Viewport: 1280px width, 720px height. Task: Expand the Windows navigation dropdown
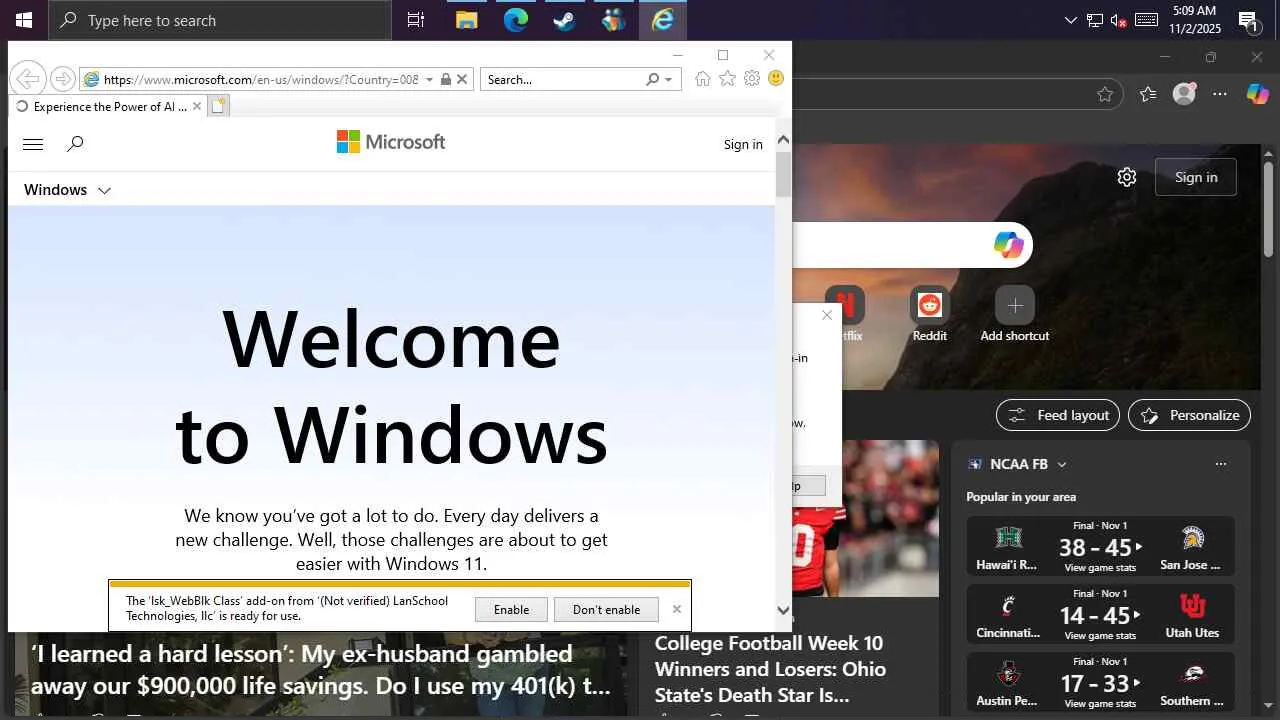[67, 190]
